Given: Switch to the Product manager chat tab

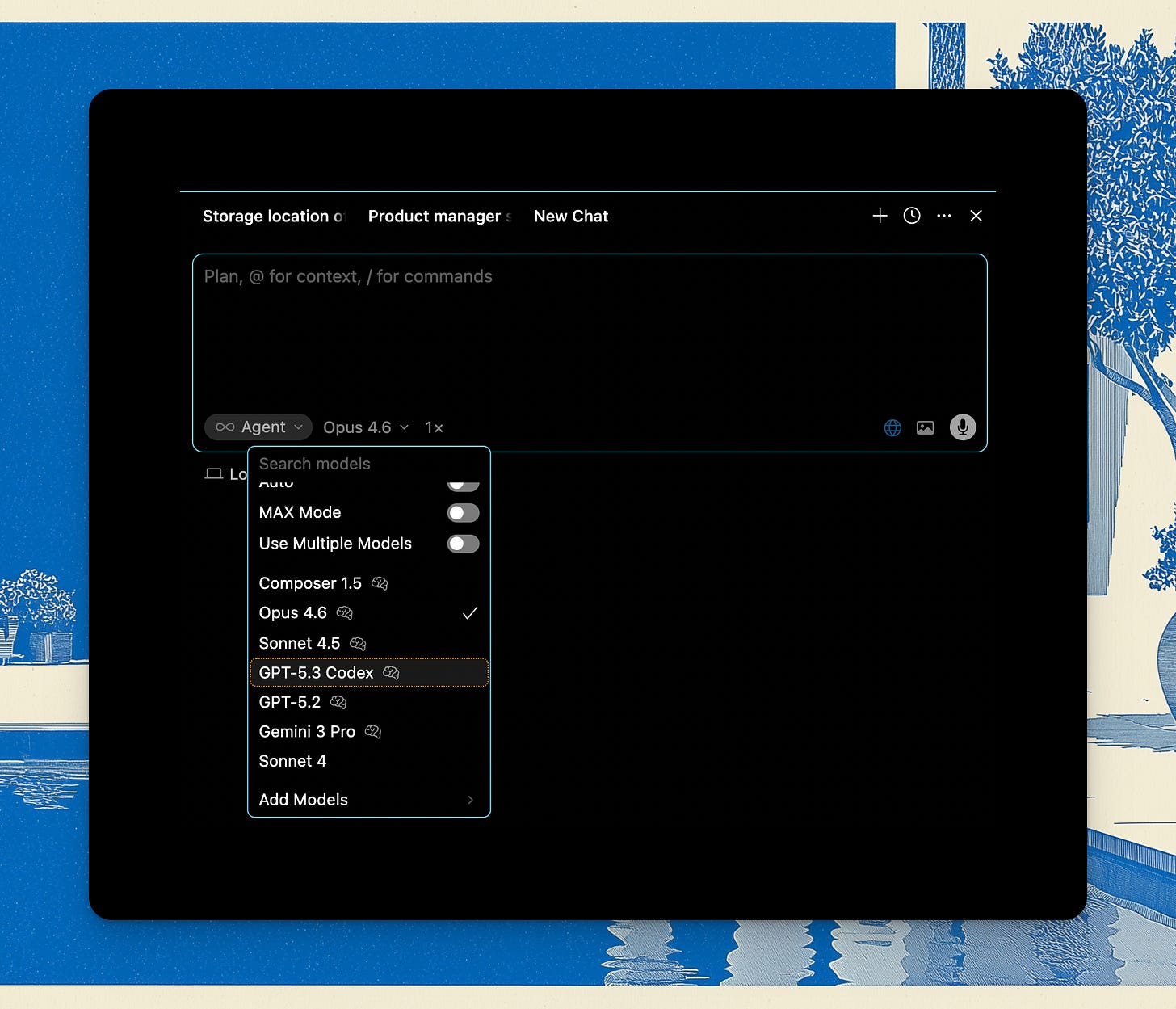Looking at the screenshot, I should 439,217.
